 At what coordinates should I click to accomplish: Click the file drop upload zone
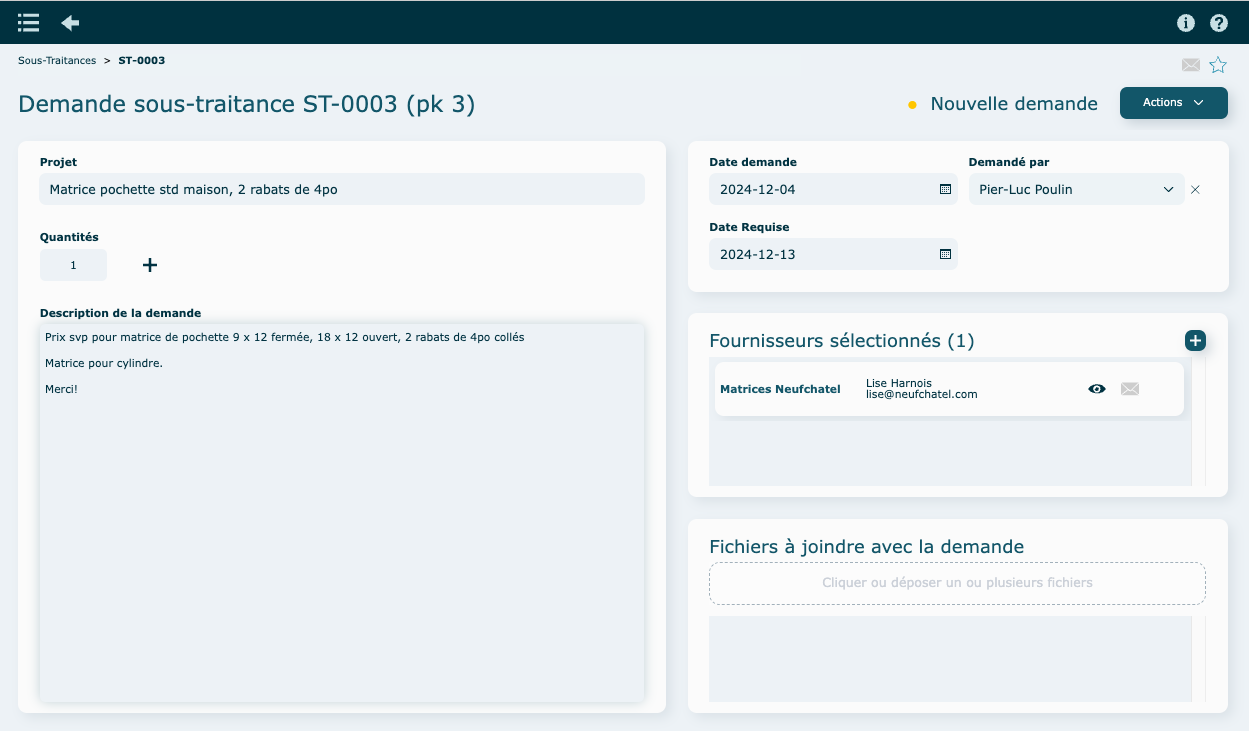957,583
